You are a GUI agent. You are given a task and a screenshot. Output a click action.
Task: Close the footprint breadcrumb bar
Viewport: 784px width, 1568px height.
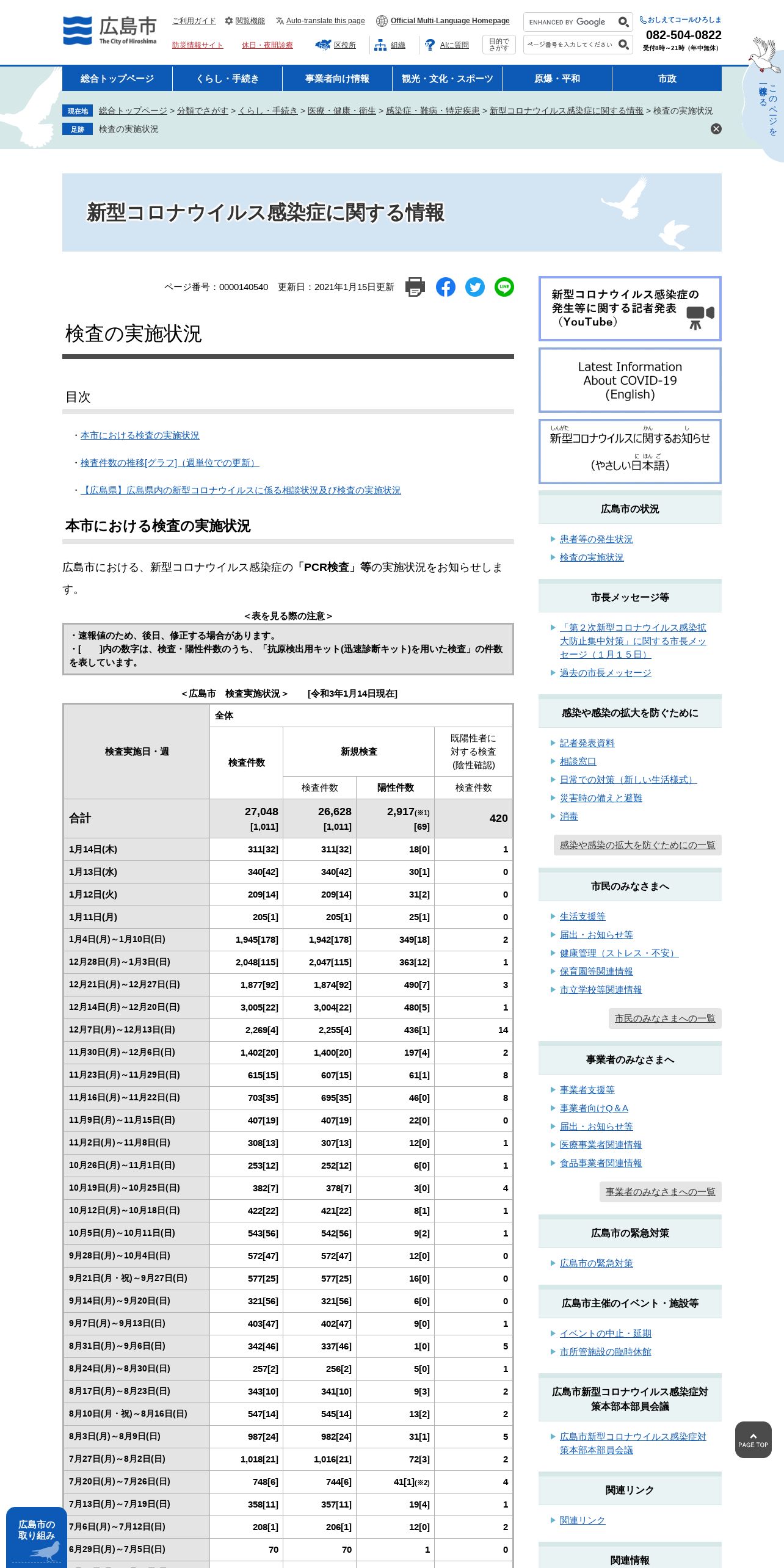[x=716, y=129]
